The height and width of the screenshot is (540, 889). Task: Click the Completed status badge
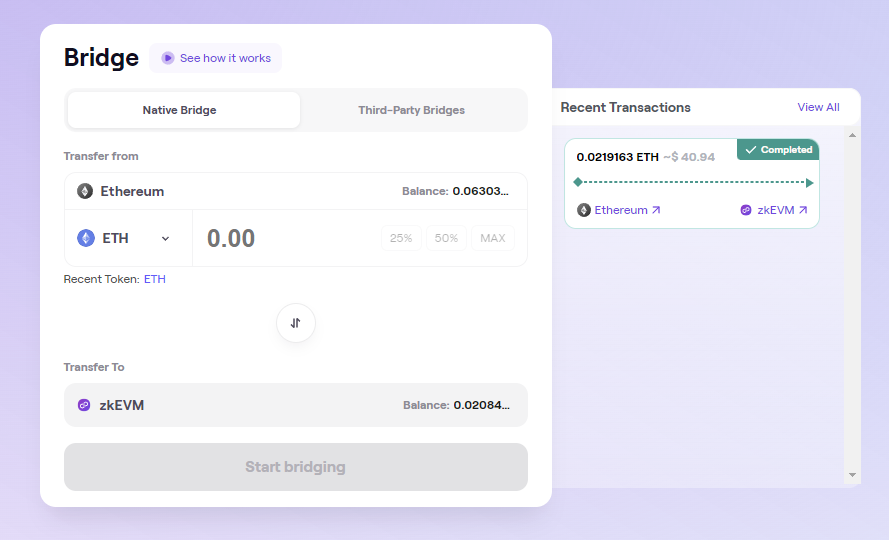(x=778, y=150)
